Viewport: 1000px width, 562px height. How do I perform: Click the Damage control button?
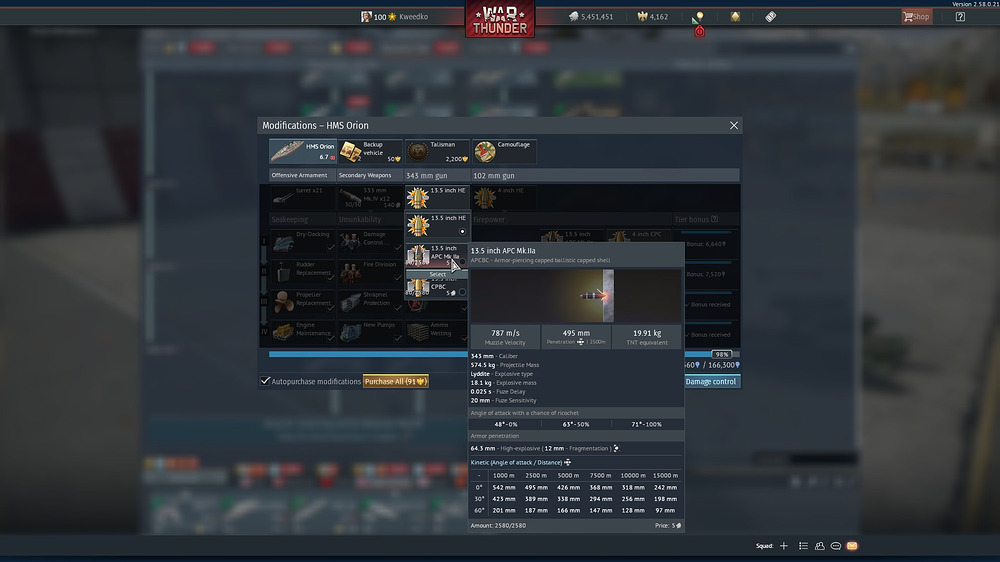coord(710,381)
